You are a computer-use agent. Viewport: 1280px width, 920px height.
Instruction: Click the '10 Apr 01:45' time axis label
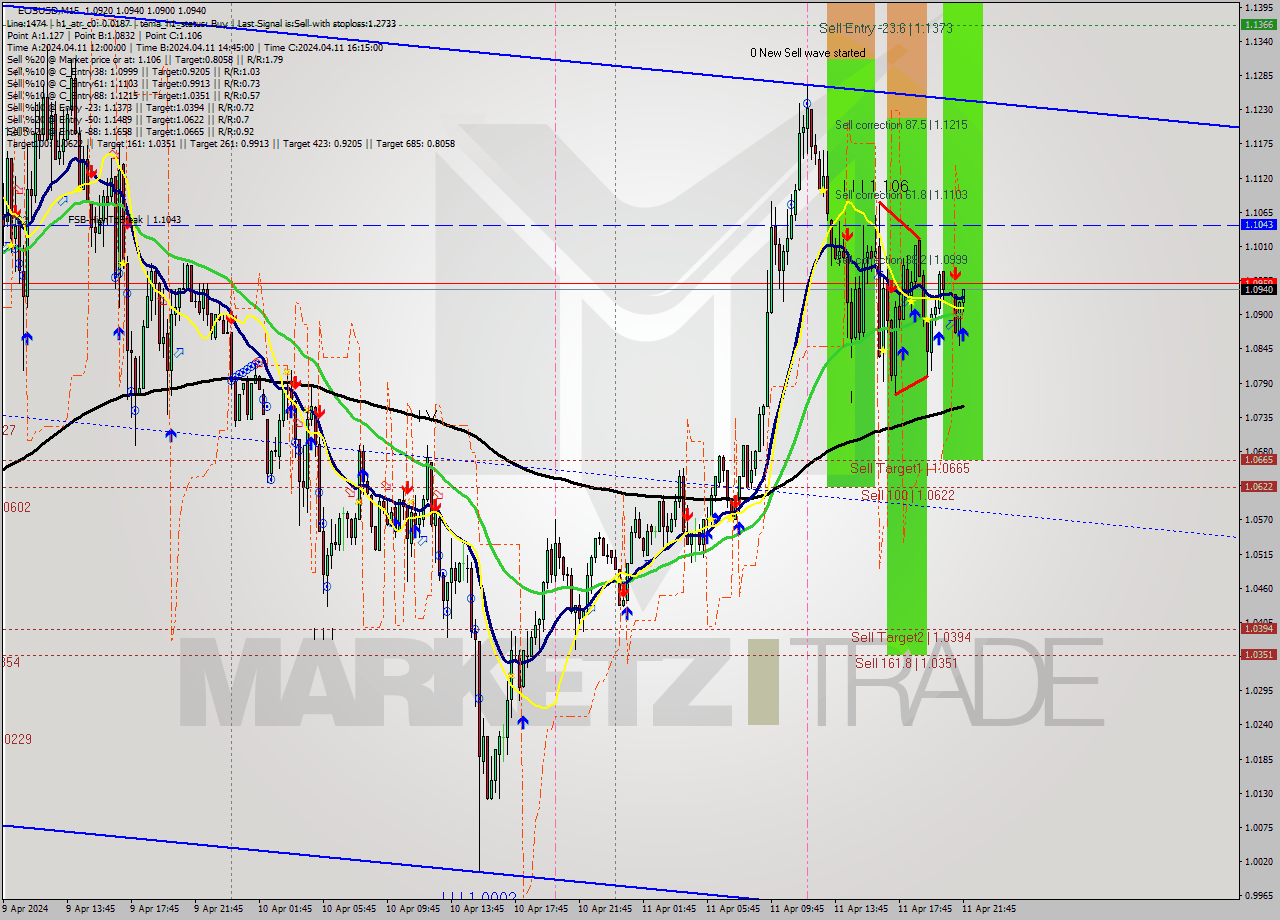(x=287, y=909)
